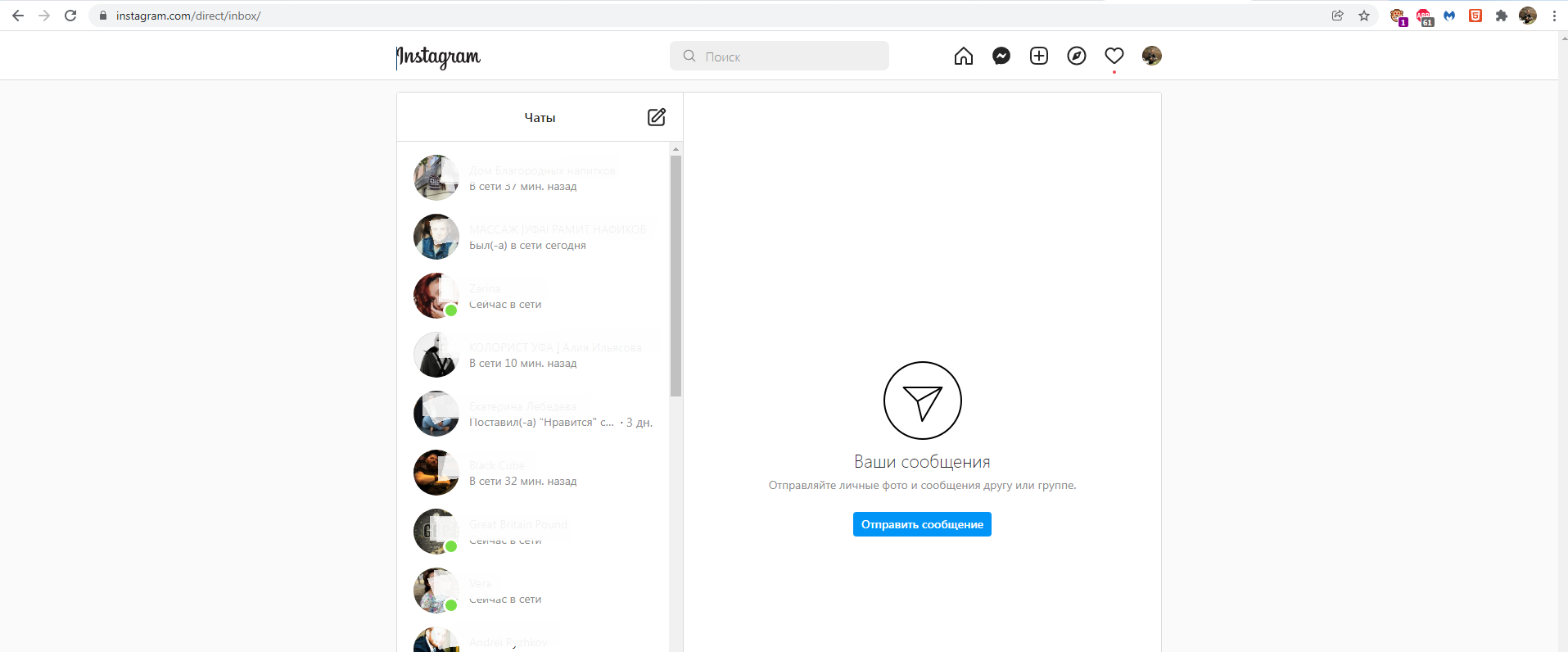Open the Andrei Ryzhkov chat
This screenshot has height=652, width=1568.
pyautogui.click(x=533, y=636)
